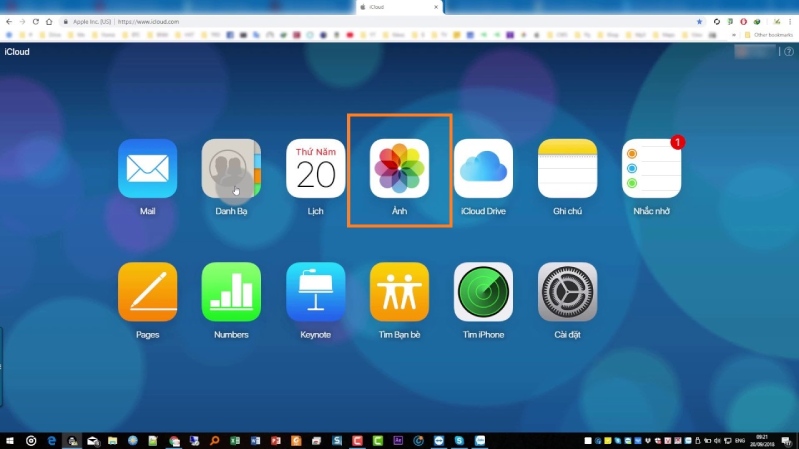Open Danh Bạ contacts app
The height and width of the screenshot is (449, 799).
(231, 169)
